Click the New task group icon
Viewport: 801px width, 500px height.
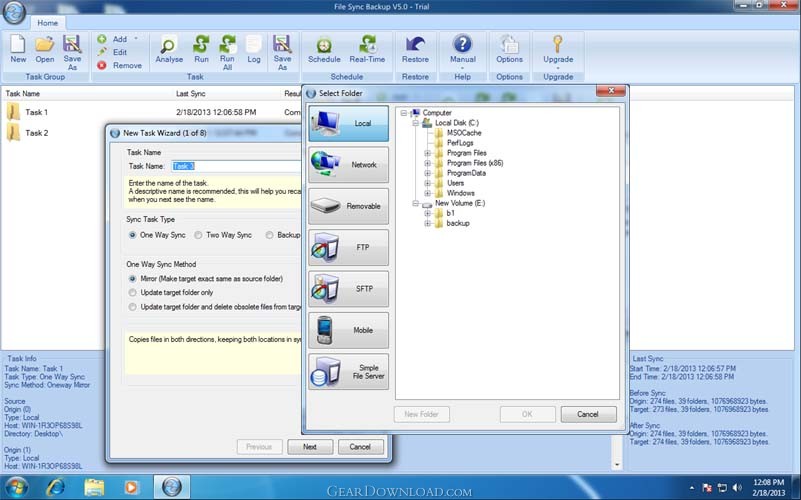pyautogui.click(x=18, y=50)
